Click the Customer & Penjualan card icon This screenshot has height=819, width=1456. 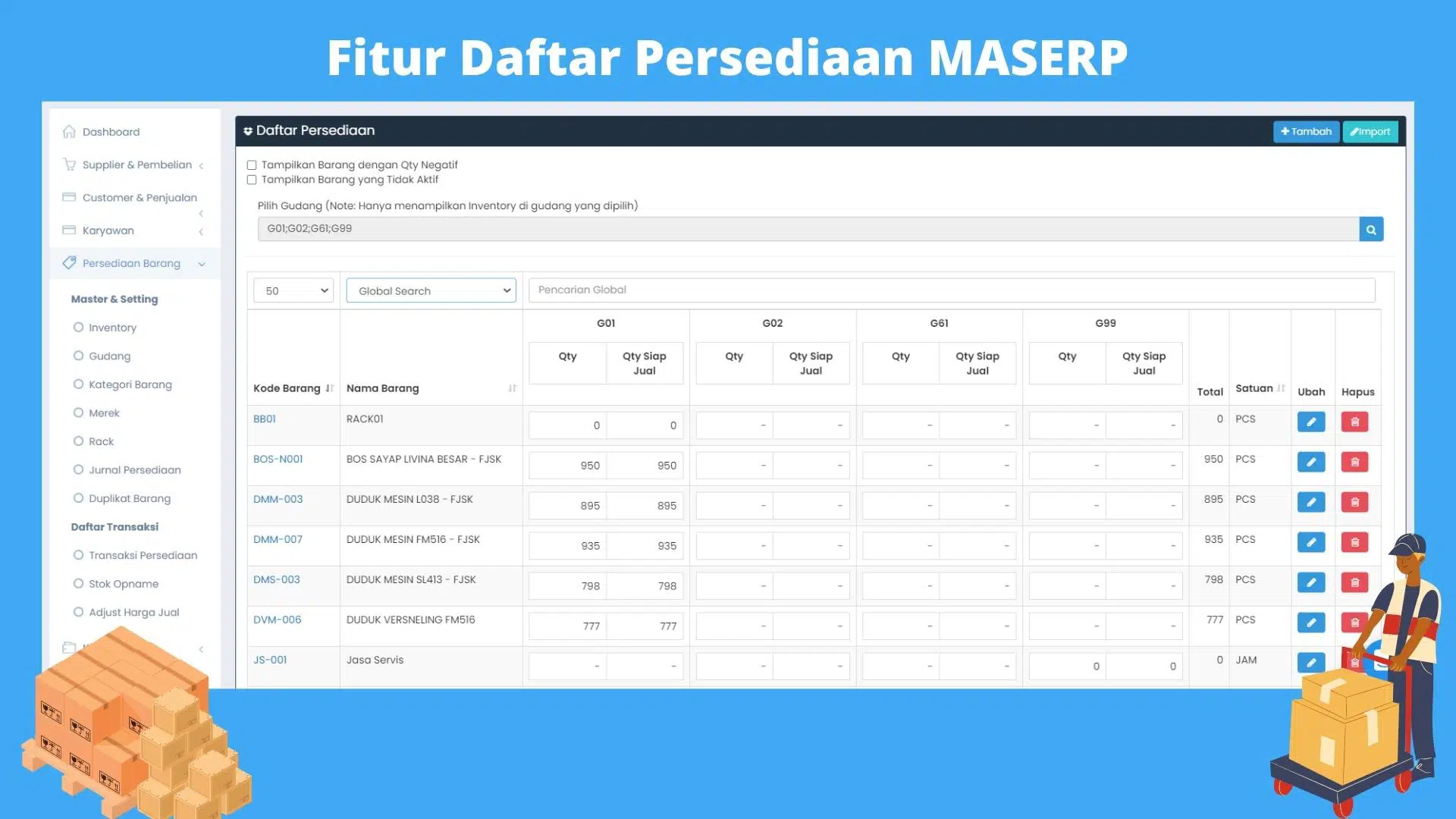(x=69, y=197)
